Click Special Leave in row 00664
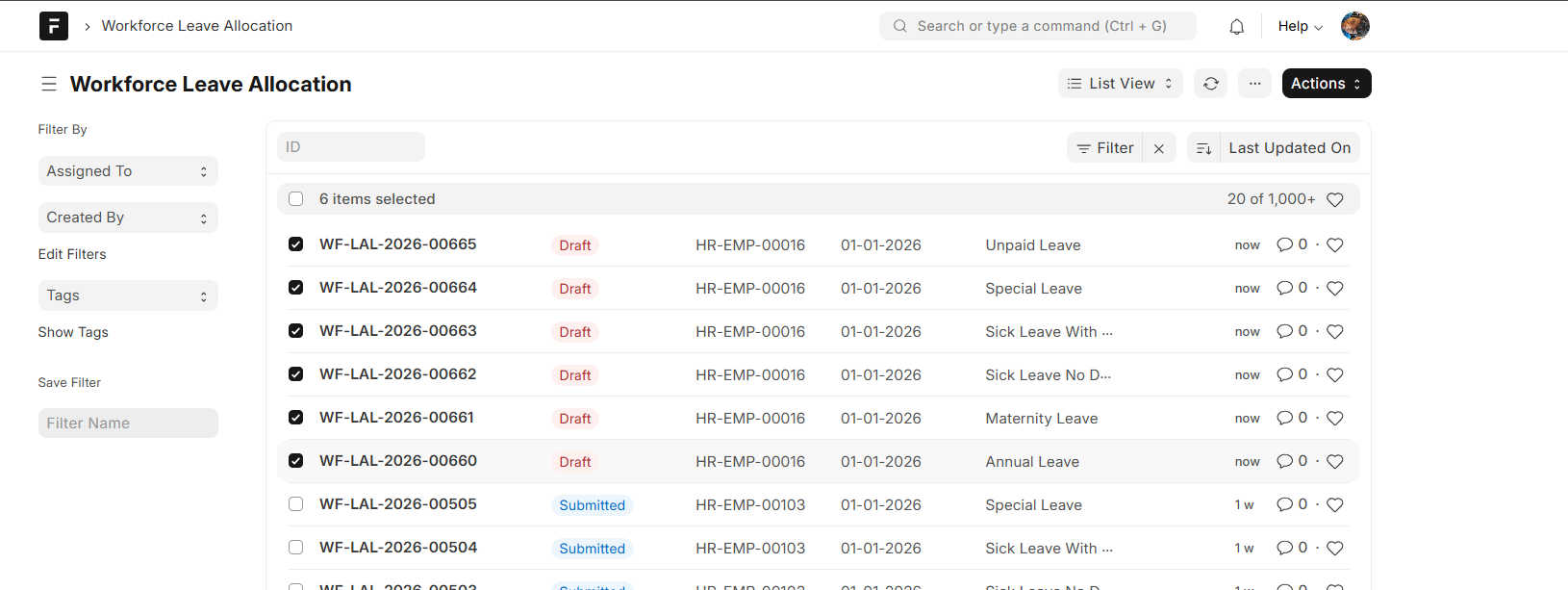 coord(1033,289)
